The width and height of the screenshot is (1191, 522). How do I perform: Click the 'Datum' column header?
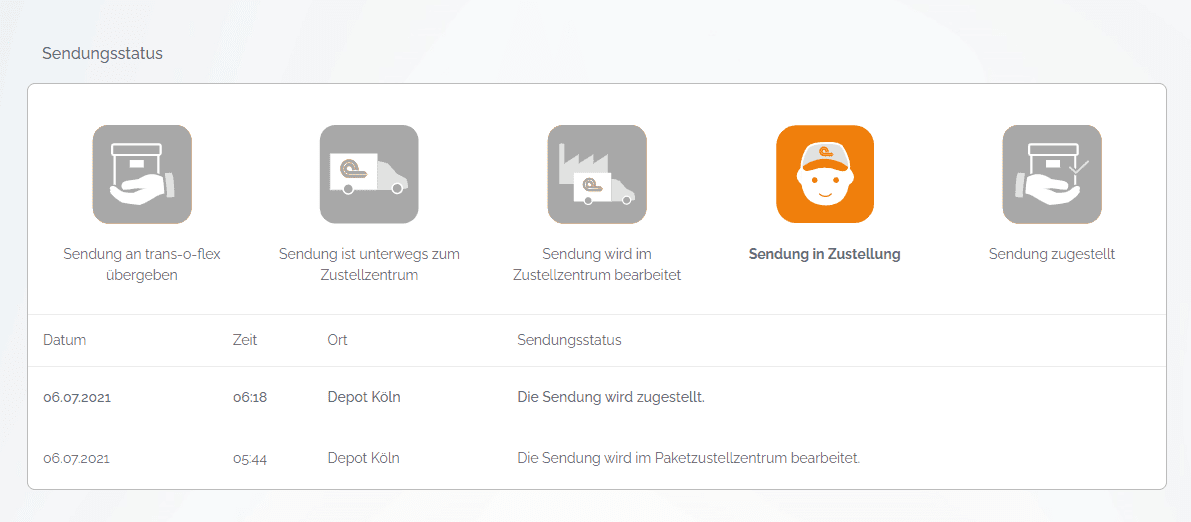pos(65,340)
